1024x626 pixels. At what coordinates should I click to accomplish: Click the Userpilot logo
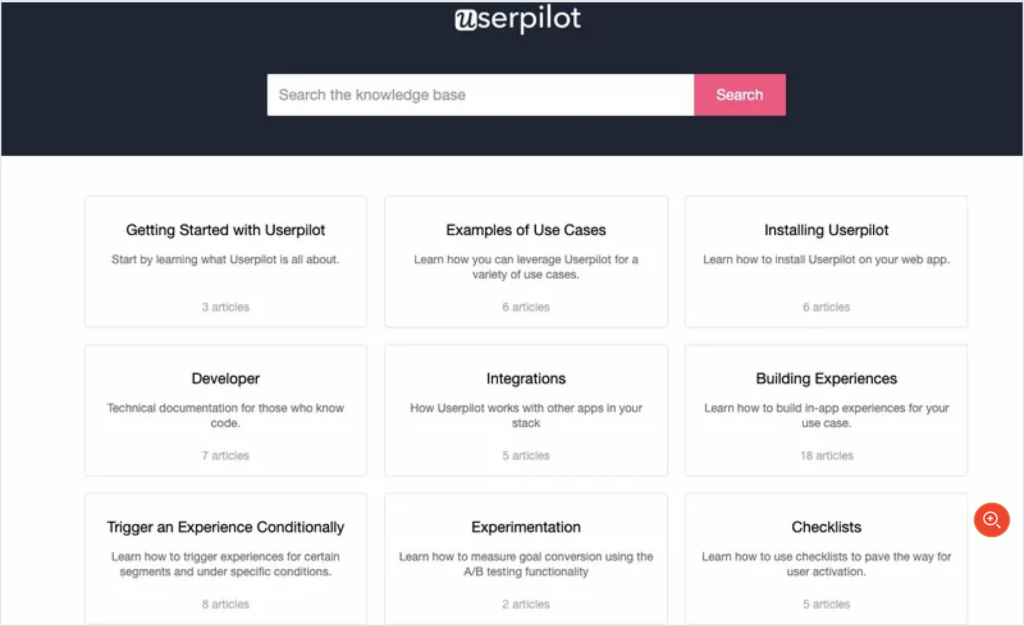coord(517,20)
